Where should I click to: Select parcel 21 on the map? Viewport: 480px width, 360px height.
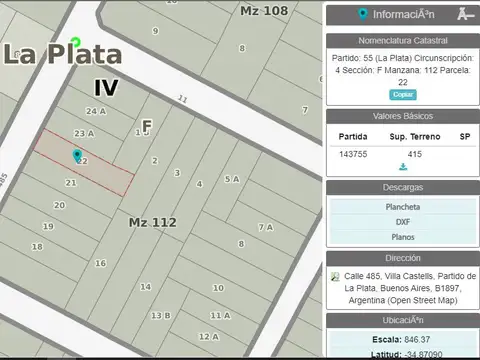(x=71, y=183)
